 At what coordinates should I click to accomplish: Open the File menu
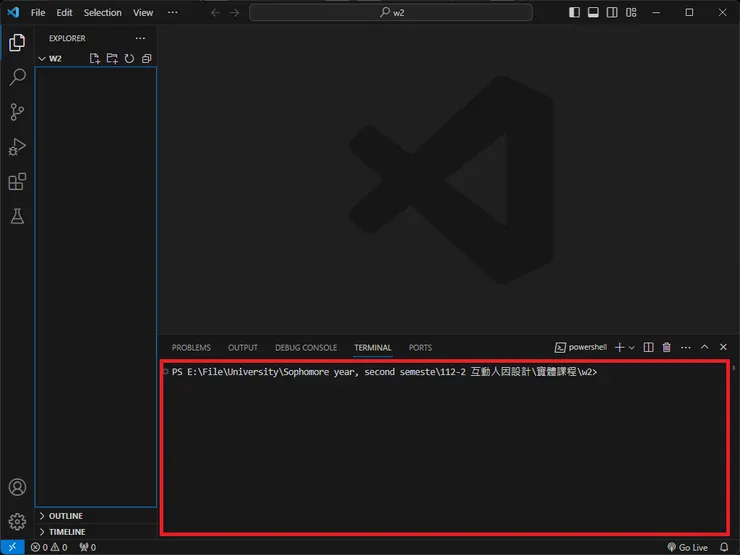[x=38, y=13]
